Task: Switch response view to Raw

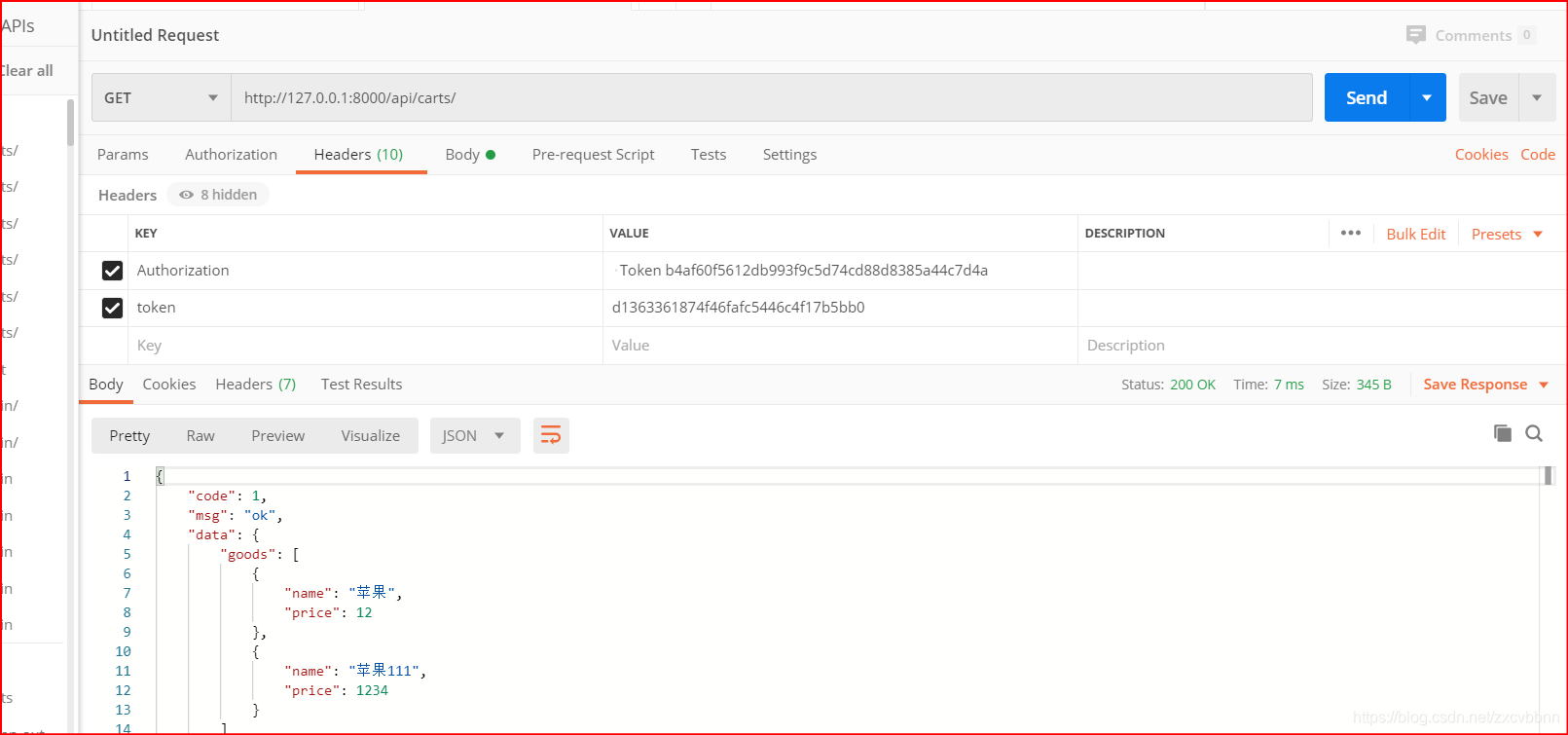Action: pyautogui.click(x=201, y=435)
